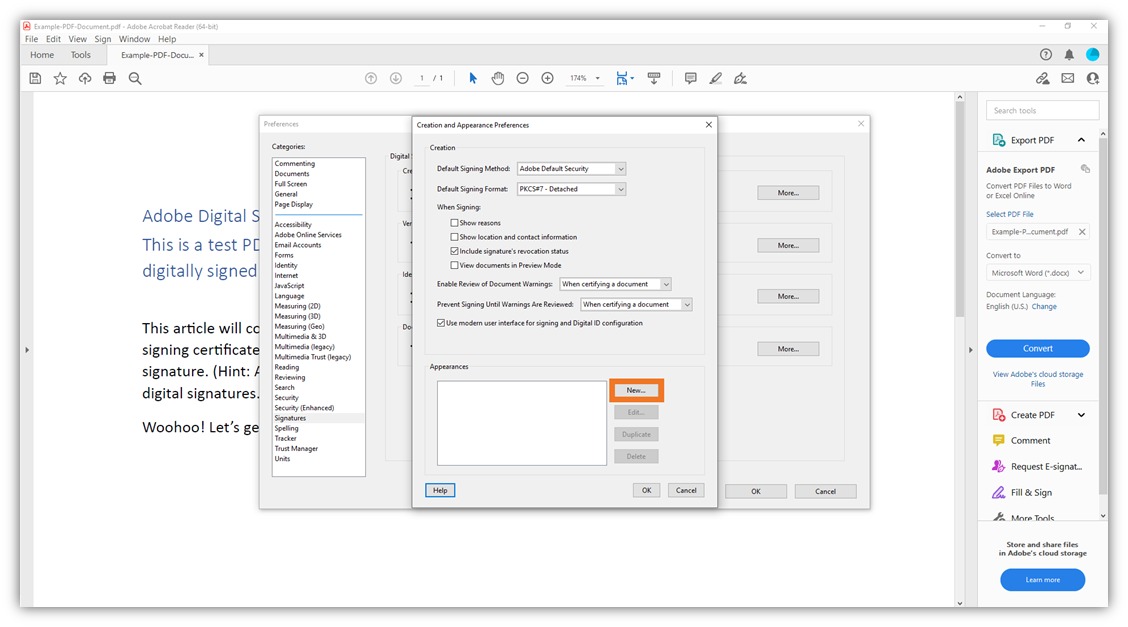Open Convert to Microsoft Word dropdown
Image resolution: width=1128 pixels, height=627 pixels.
point(1038,273)
